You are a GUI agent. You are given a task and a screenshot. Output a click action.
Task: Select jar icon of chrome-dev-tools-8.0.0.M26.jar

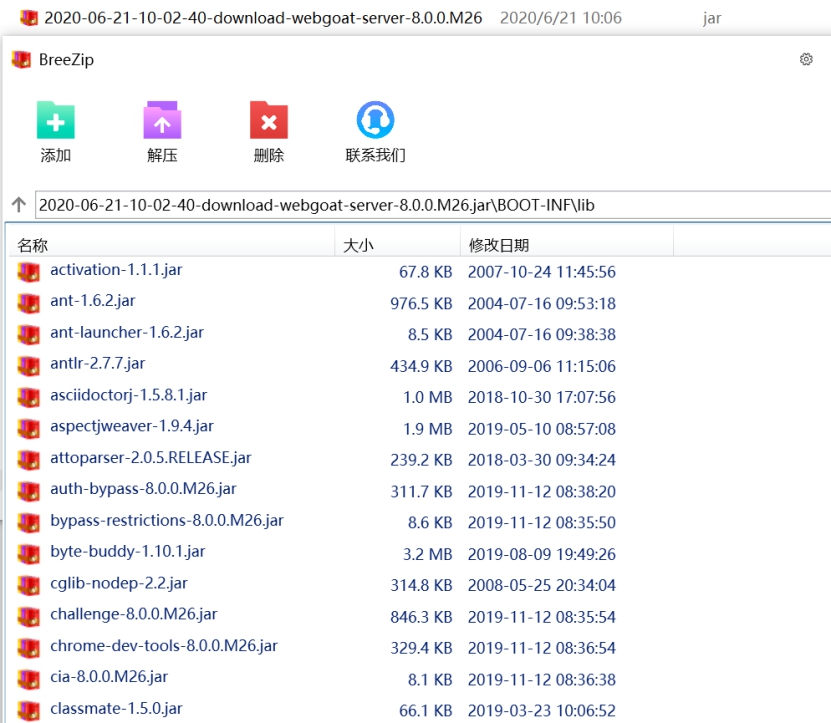tap(29, 648)
